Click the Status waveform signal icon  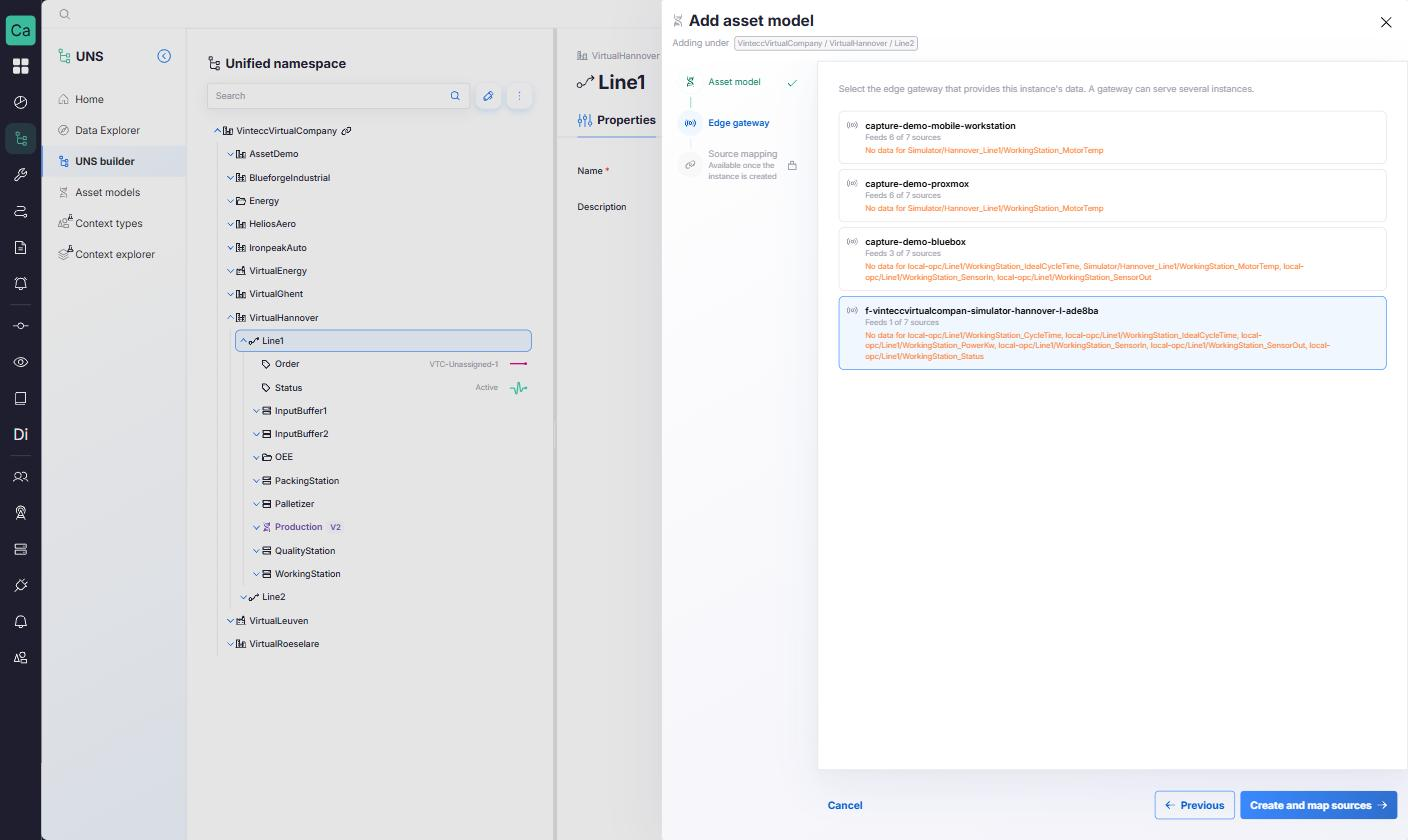point(518,388)
